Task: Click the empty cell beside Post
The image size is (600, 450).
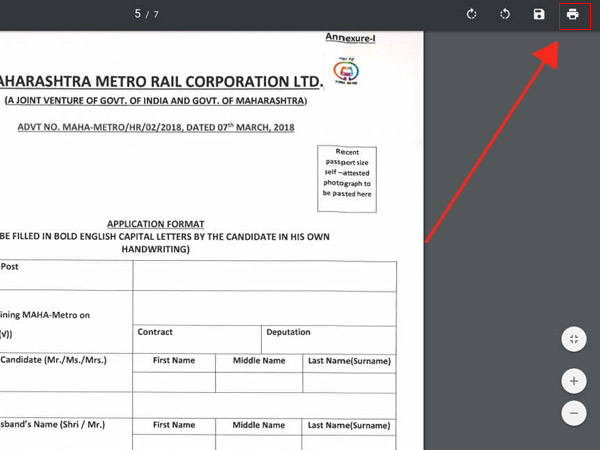Action: click(265, 276)
